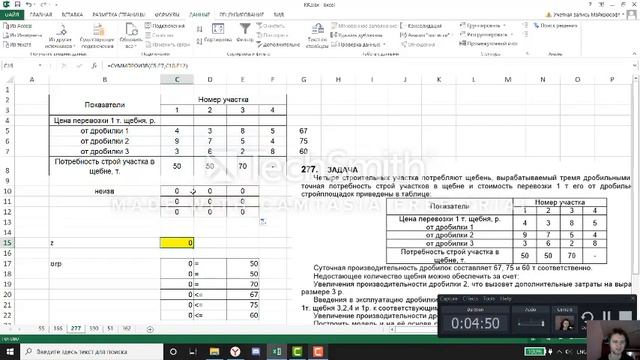Open the Name Box dropdown arrow

40,66
